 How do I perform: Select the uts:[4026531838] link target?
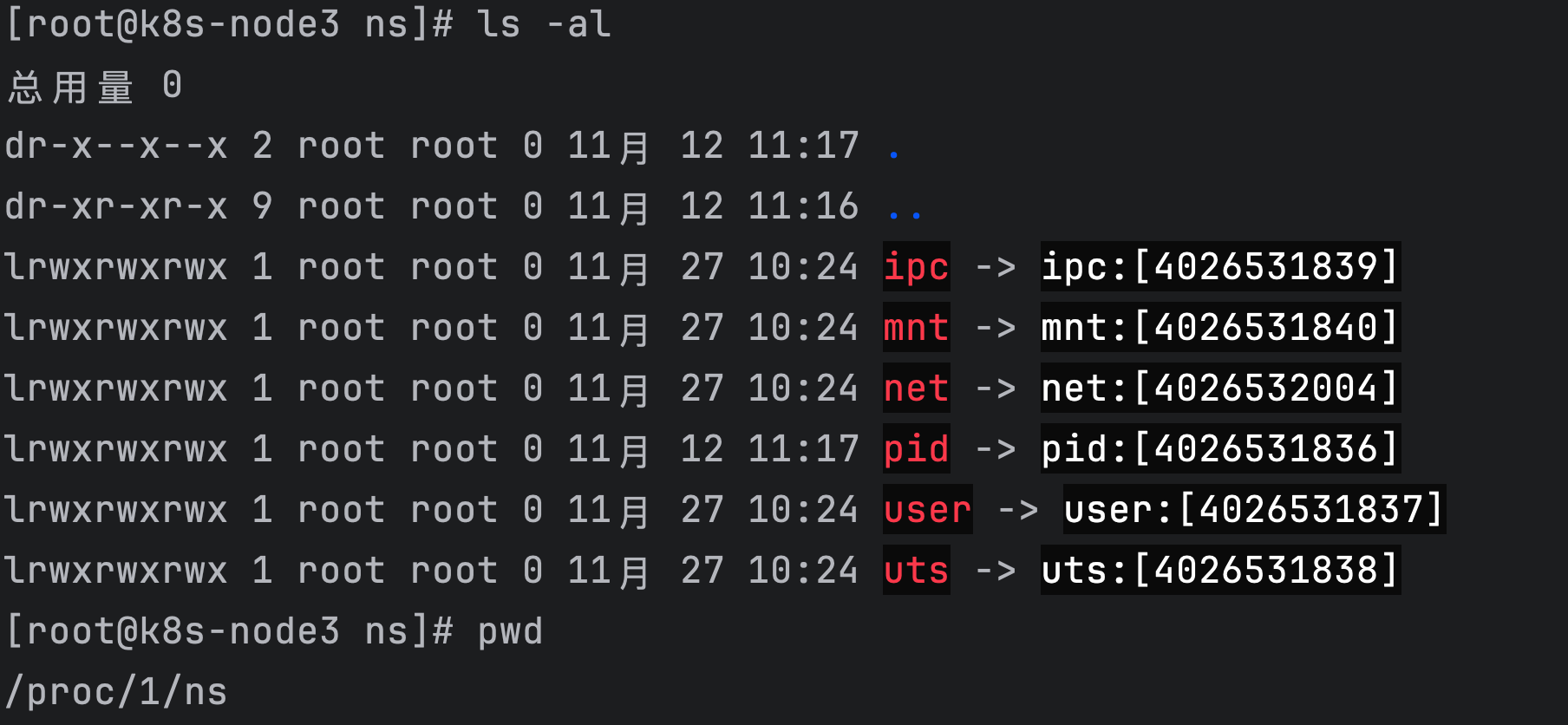1219,571
